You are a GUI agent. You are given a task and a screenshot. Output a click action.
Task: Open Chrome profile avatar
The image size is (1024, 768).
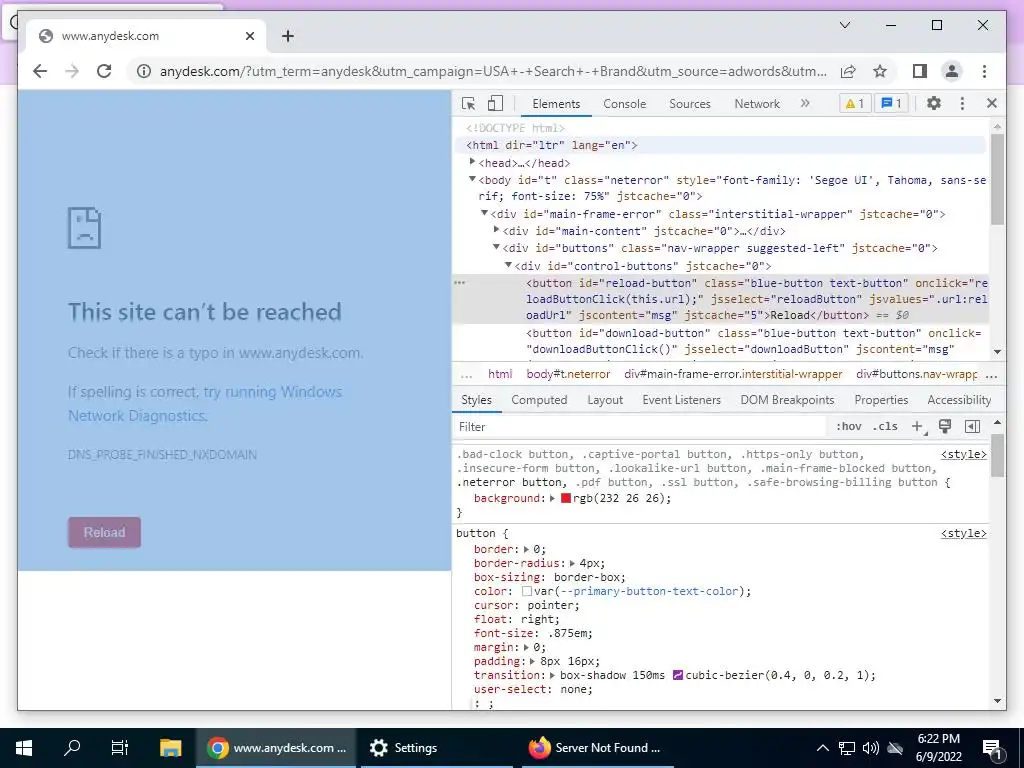pos(952,71)
